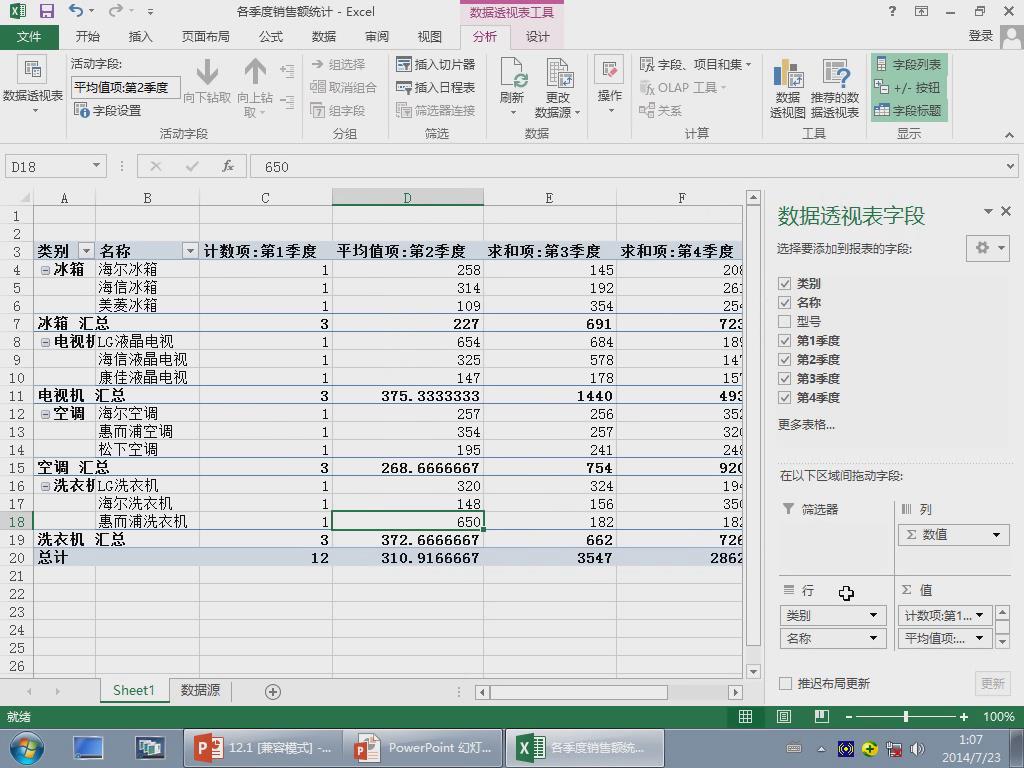Screen dimensions: 1024x768
Task: Undo the last action in the quick access toolbar
Action: [x=76, y=11]
